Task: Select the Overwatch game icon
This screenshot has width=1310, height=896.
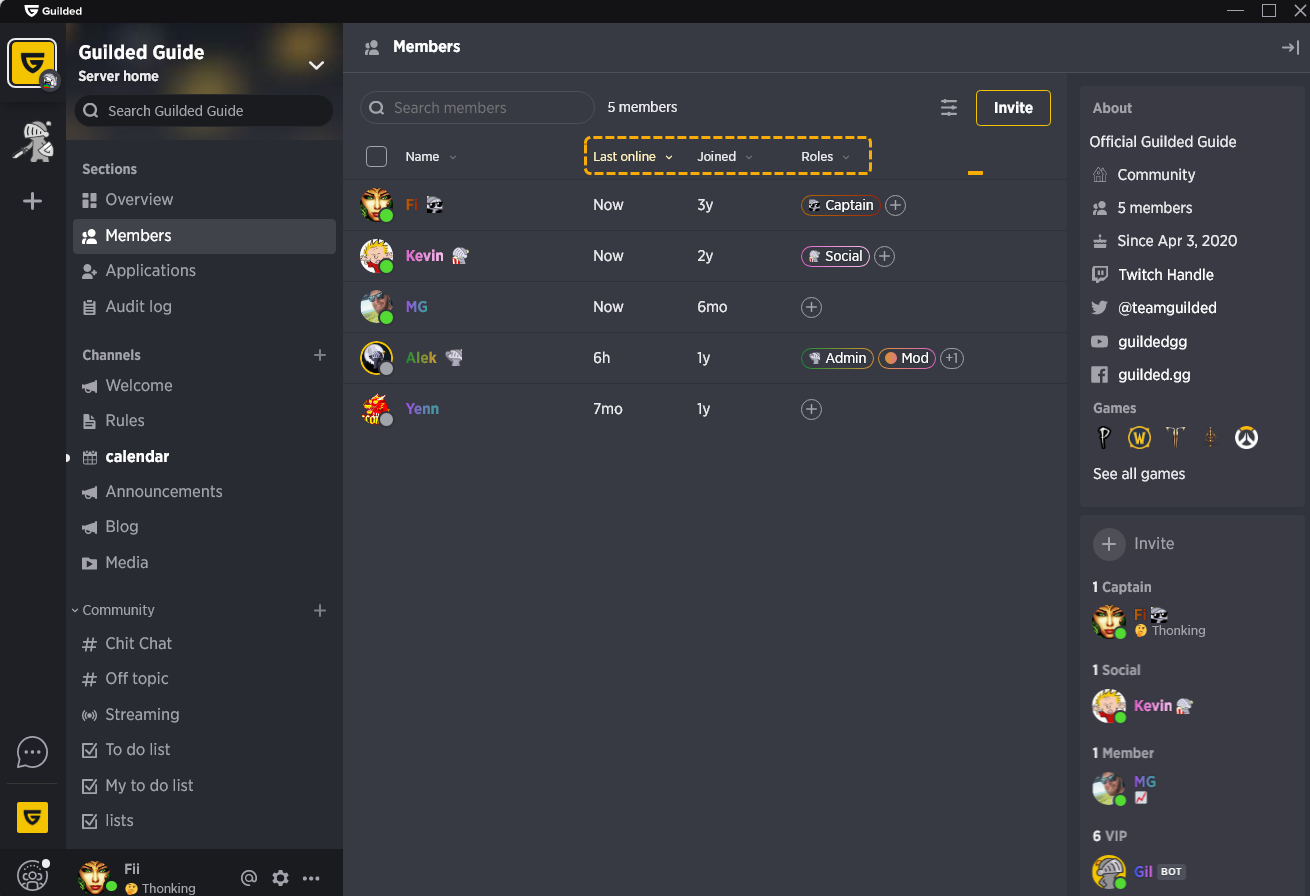Action: click(x=1245, y=438)
